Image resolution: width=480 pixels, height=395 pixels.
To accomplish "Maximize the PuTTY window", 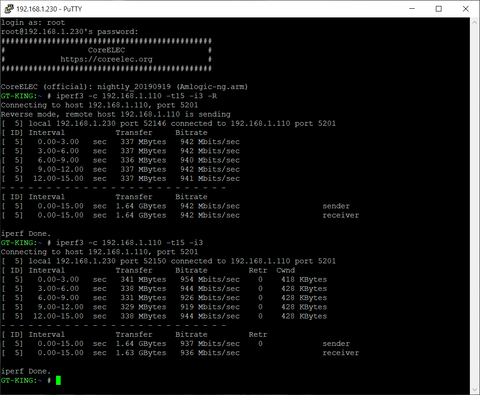I will click(x=439, y=9).
